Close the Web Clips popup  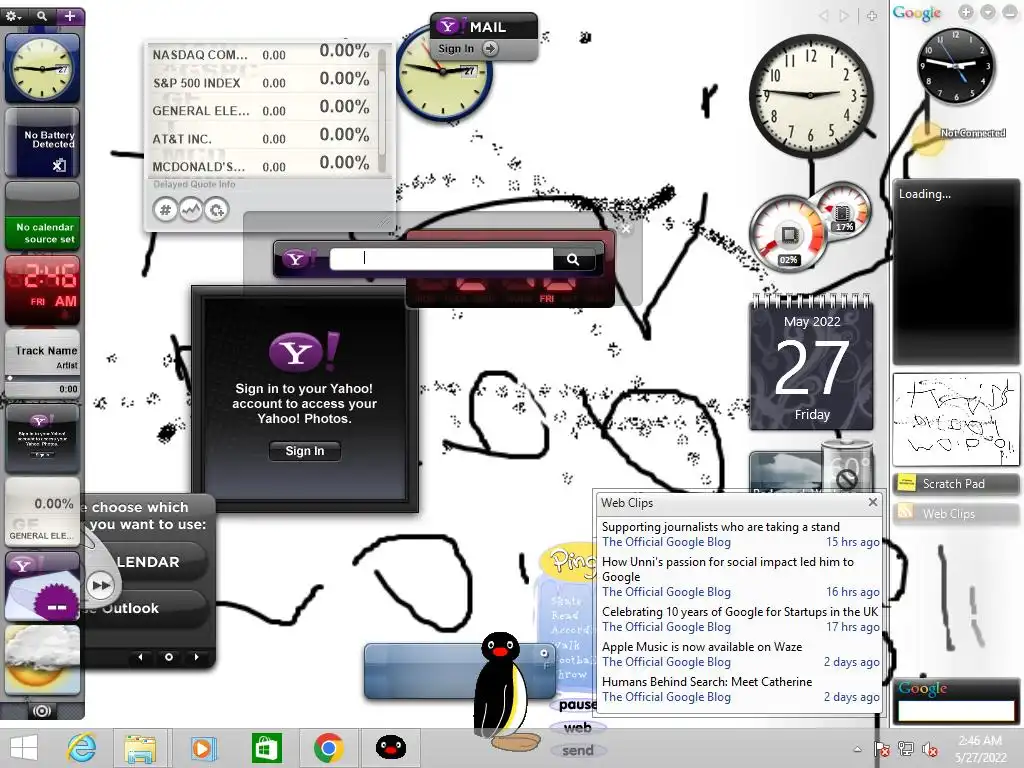(x=873, y=502)
